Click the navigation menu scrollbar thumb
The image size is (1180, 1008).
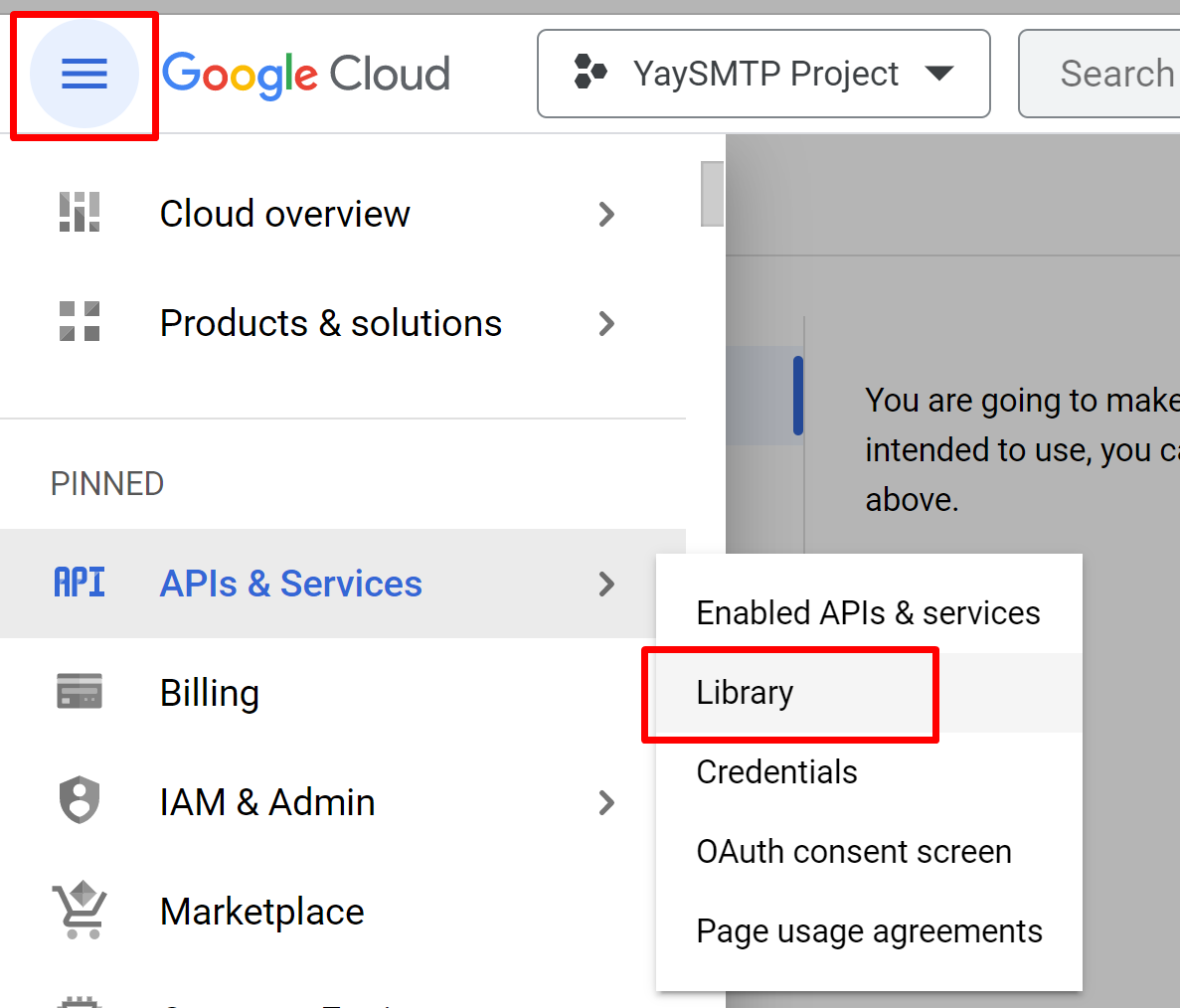tap(712, 194)
